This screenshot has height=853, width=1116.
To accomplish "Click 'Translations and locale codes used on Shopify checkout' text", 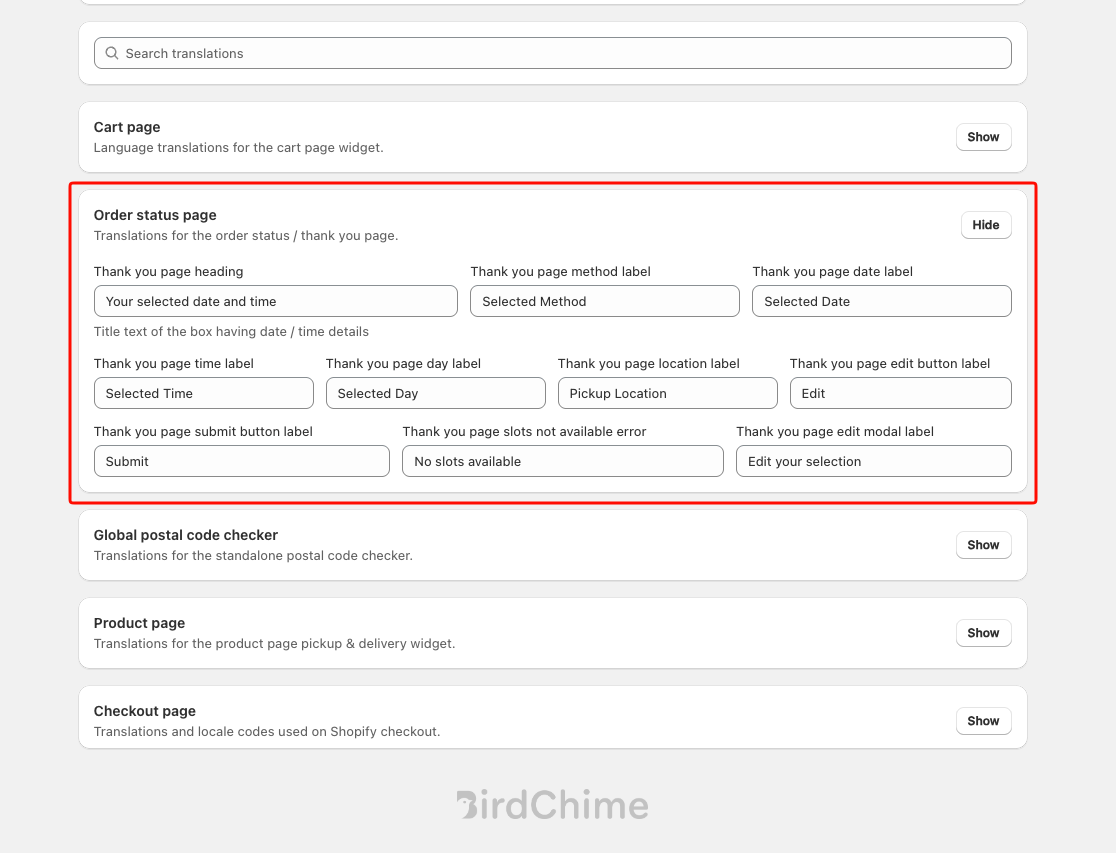I will (267, 732).
